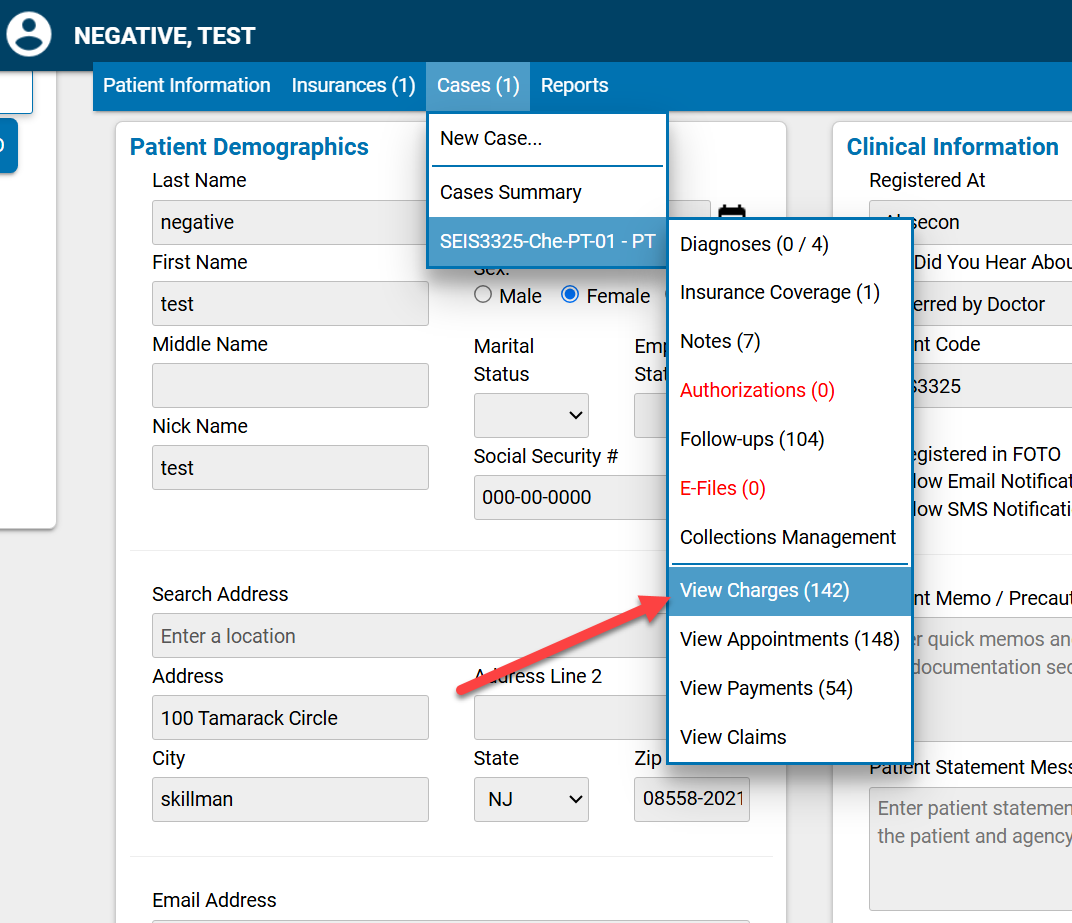This screenshot has width=1072, height=923.
Task: Select the Female radio button
Action: pyautogui.click(x=571, y=295)
